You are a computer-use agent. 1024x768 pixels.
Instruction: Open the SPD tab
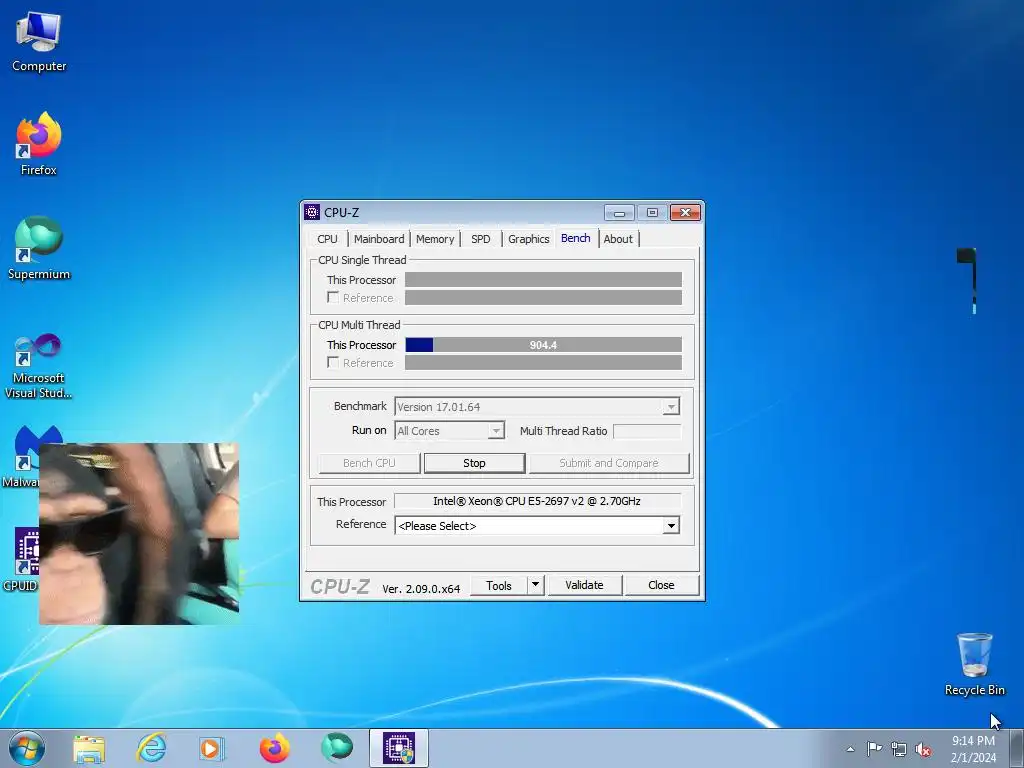(x=481, y=239)
